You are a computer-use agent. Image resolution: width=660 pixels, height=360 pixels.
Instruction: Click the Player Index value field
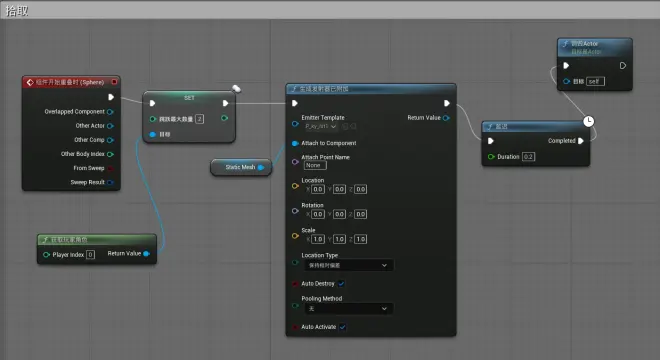click(90, 255)
